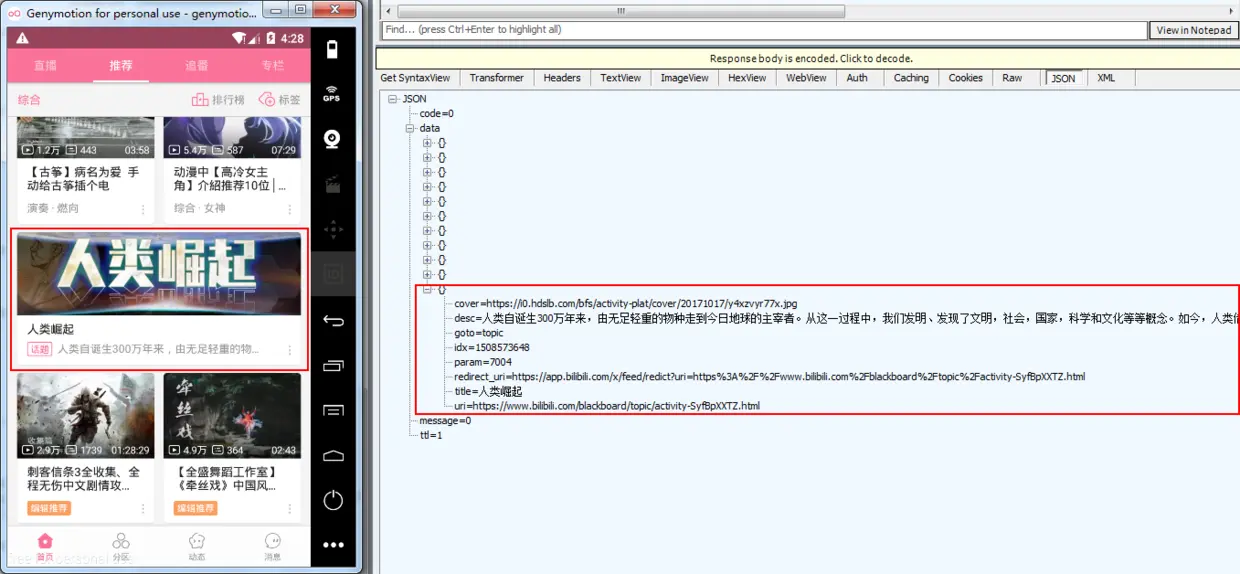
Task: Tap the 动态 icon in bottom navigation
Action: click(x=197, y=541)
